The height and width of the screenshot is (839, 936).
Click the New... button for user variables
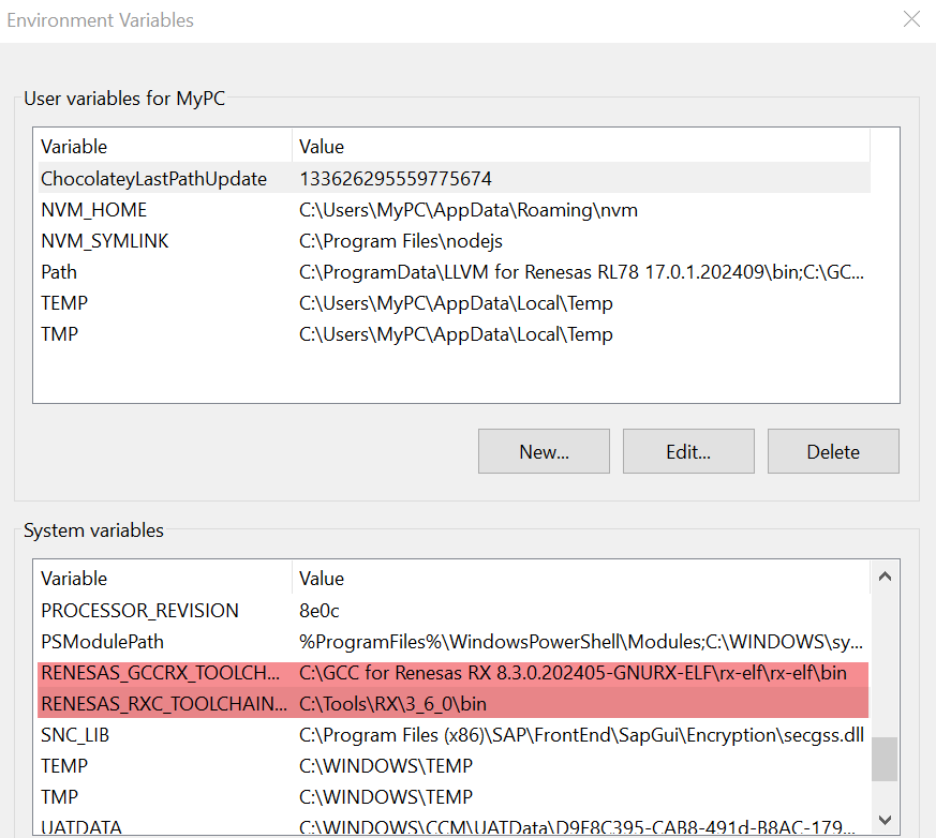(x=544, y=451)
